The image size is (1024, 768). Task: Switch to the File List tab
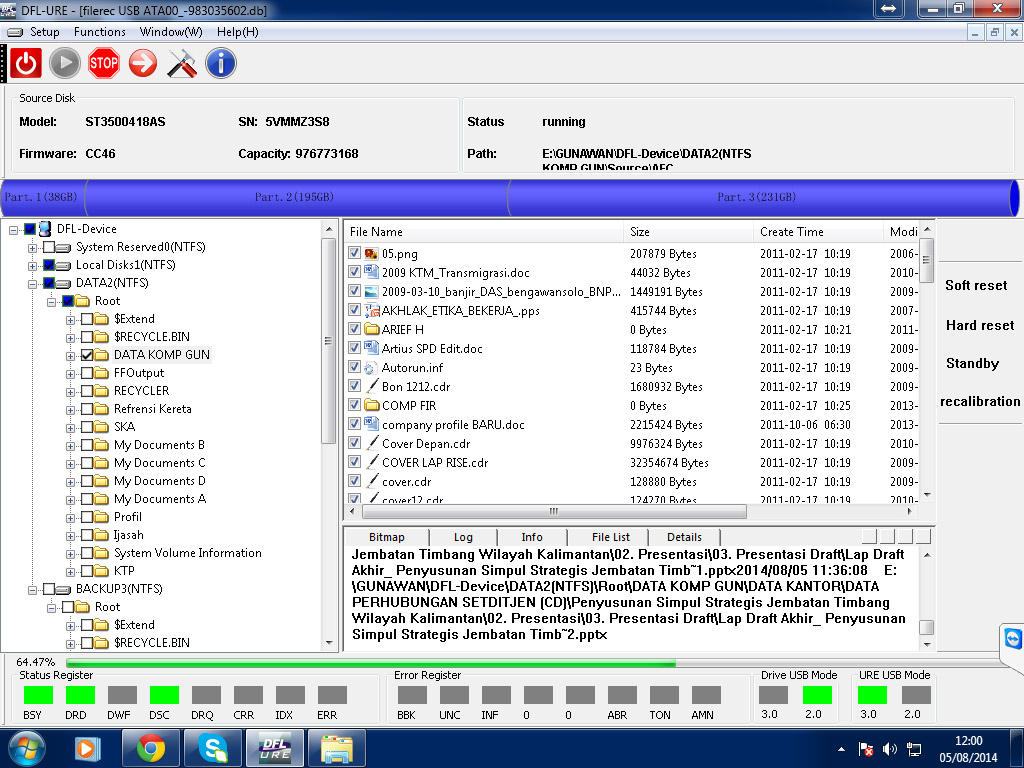610,537
